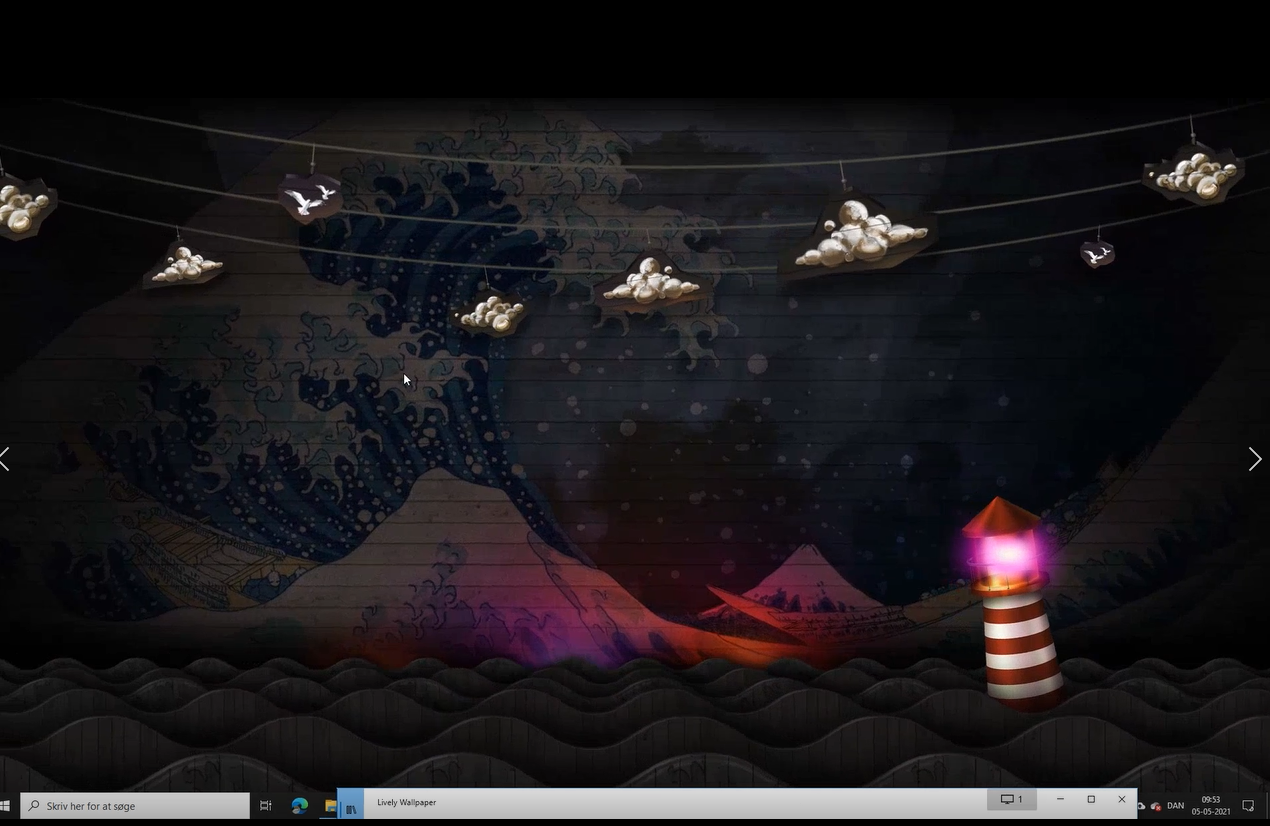Click the OneDrive sync error tray icon
Viewport: 1270px width, 826px height.
tap(1156, 806)
